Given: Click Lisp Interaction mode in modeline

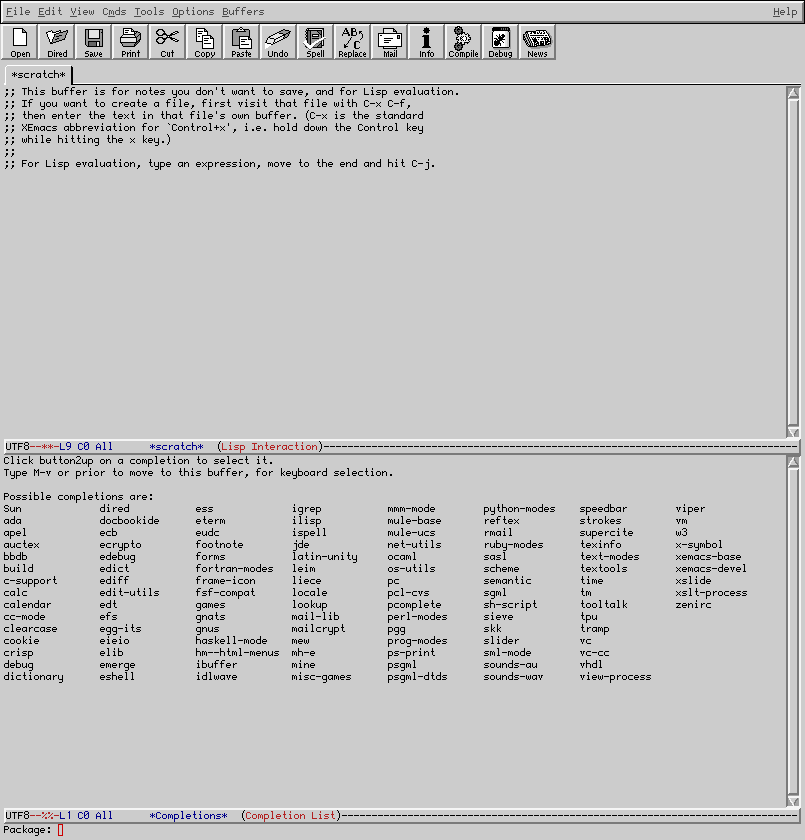Looking at the screenshot, I should click(x=269, y=446).
